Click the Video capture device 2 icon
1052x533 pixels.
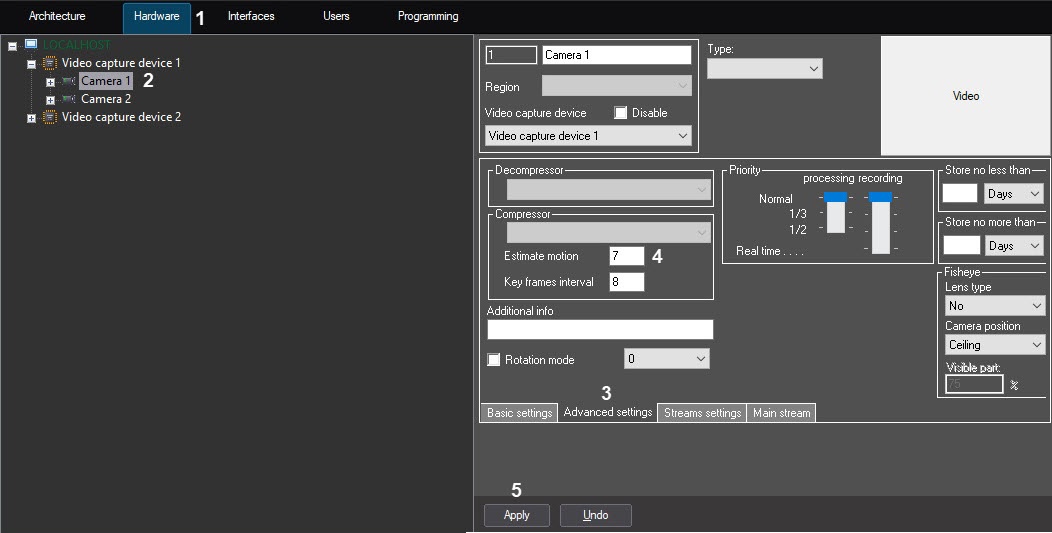[x=49, y=117]
